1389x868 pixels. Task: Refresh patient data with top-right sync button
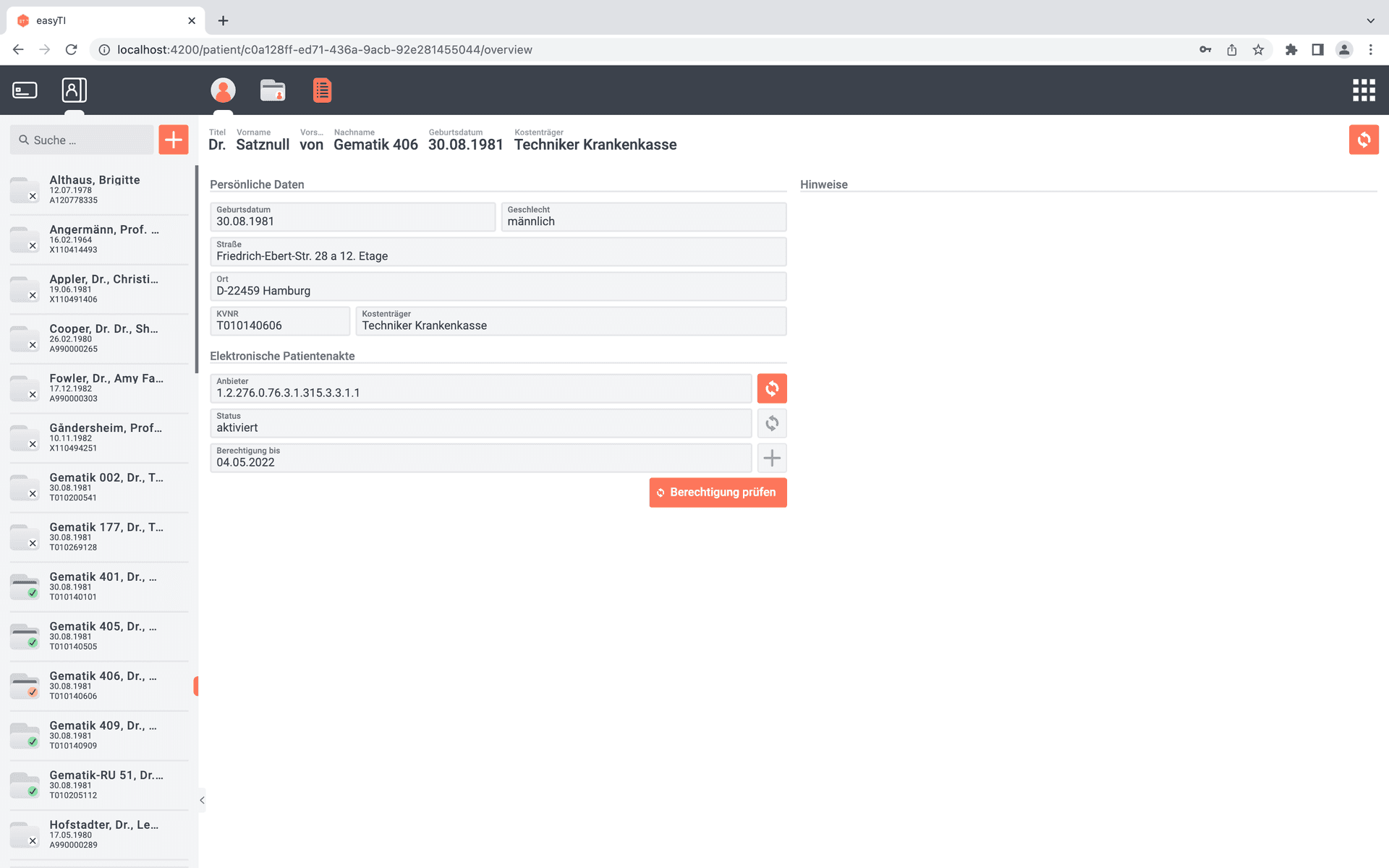[x=1364, y=140]
